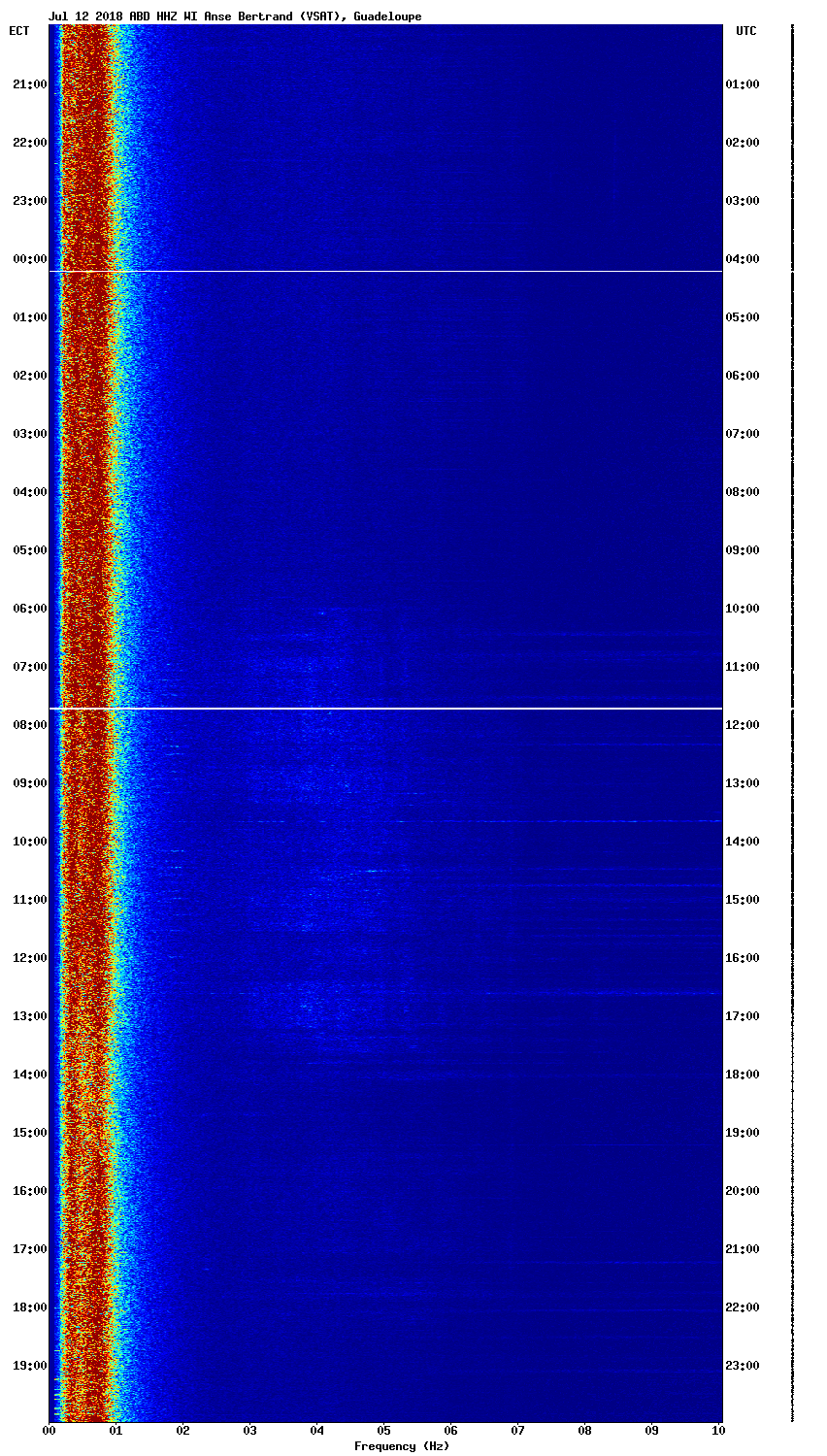Click the white data-gap line near 12:00 UTC
Image resolution: width=827 pixels, height=1456 pixels.
tap(385, 709)
